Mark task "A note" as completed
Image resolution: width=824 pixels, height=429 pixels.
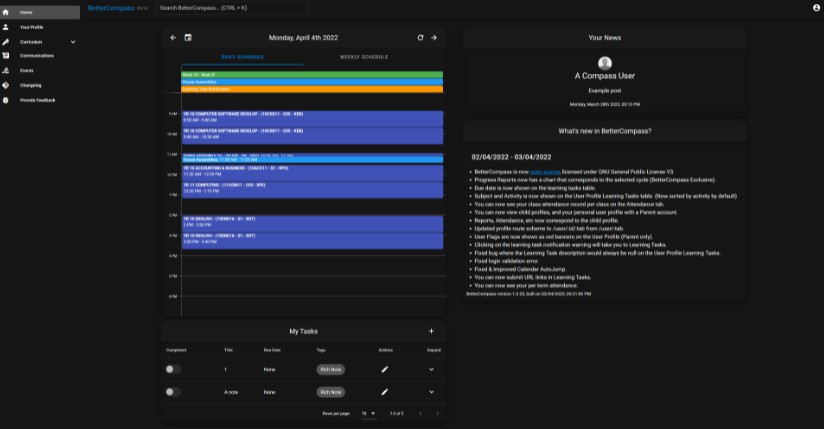coord(174,392)
